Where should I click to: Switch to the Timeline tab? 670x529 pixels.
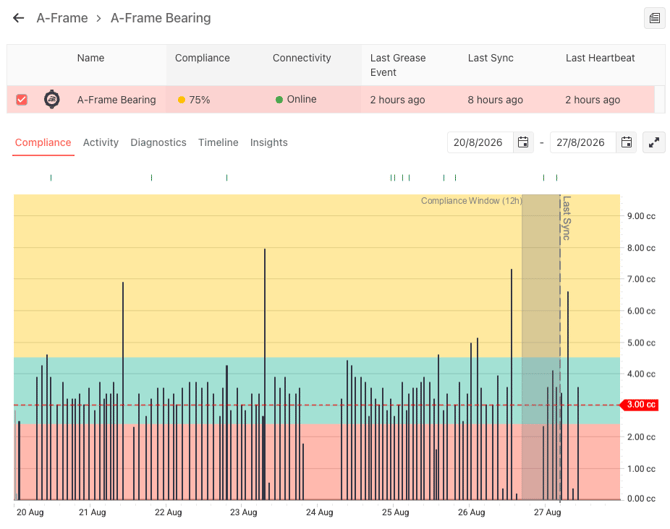[218, 142]
